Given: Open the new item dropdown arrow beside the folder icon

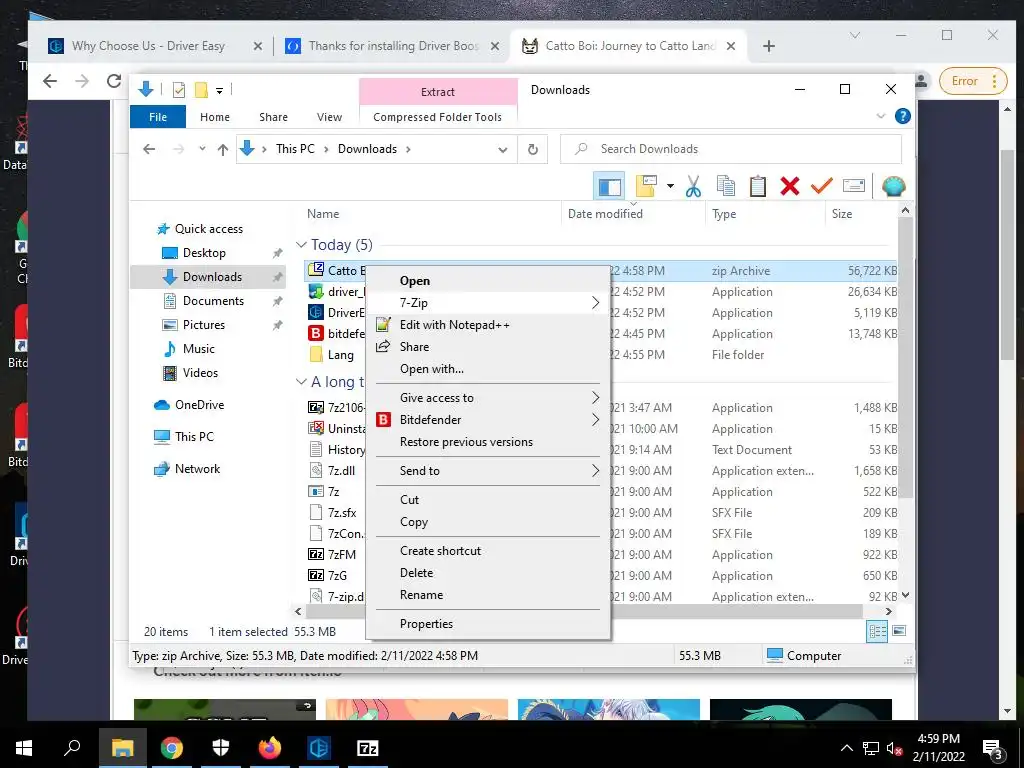Looking at the screenshot, I should pos(670,186).
